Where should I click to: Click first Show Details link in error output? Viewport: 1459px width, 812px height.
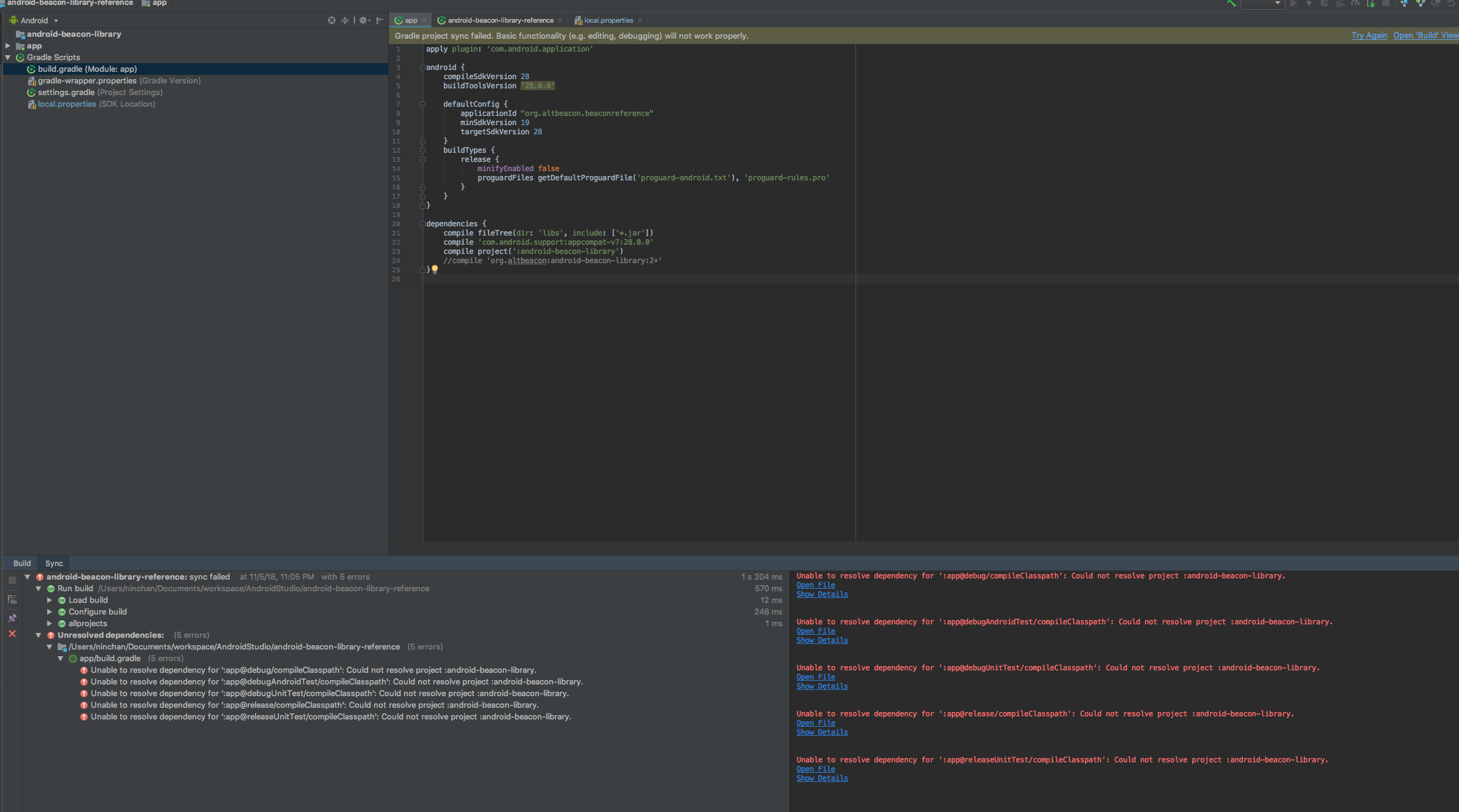click(822, 594)
